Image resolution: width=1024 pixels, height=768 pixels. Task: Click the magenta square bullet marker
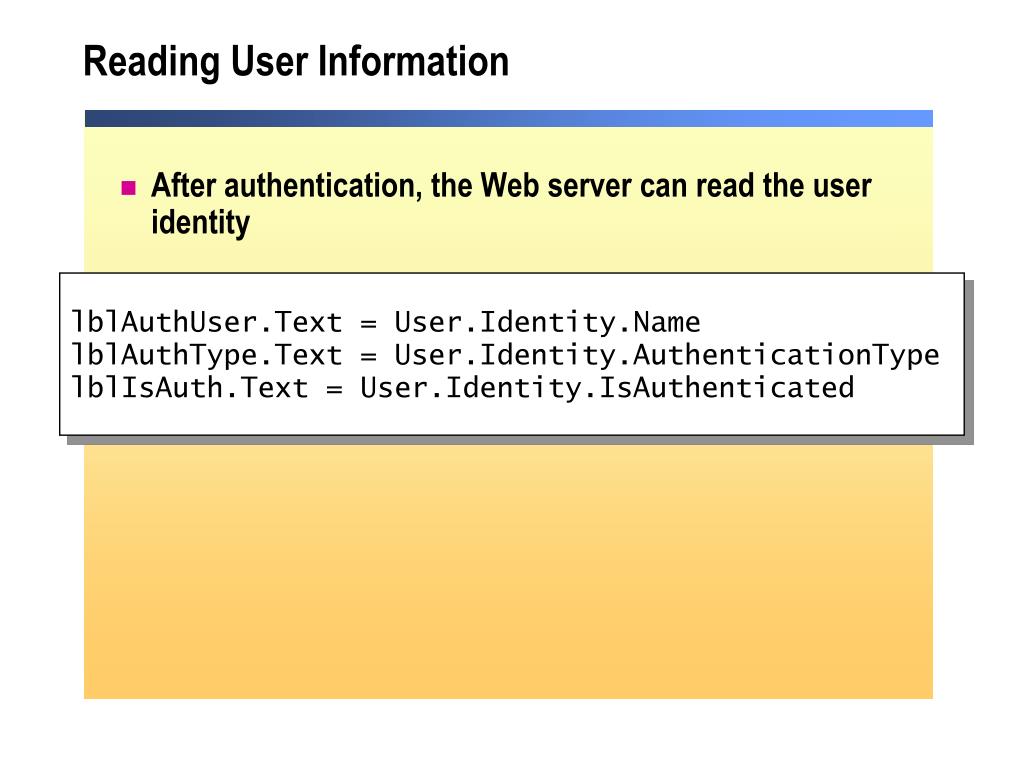(x=129, y=188)
